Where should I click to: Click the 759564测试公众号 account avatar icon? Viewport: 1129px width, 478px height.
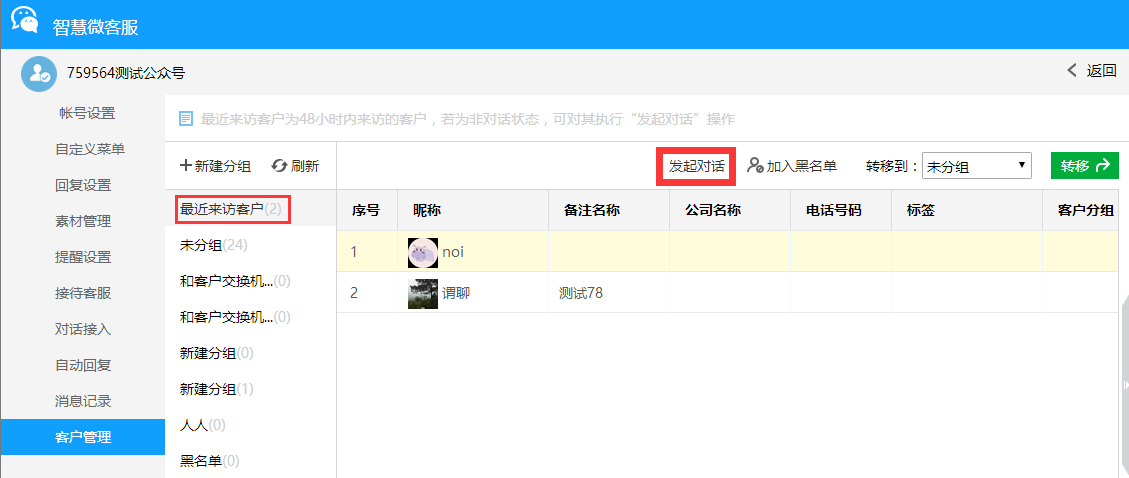tap(38, 73)
